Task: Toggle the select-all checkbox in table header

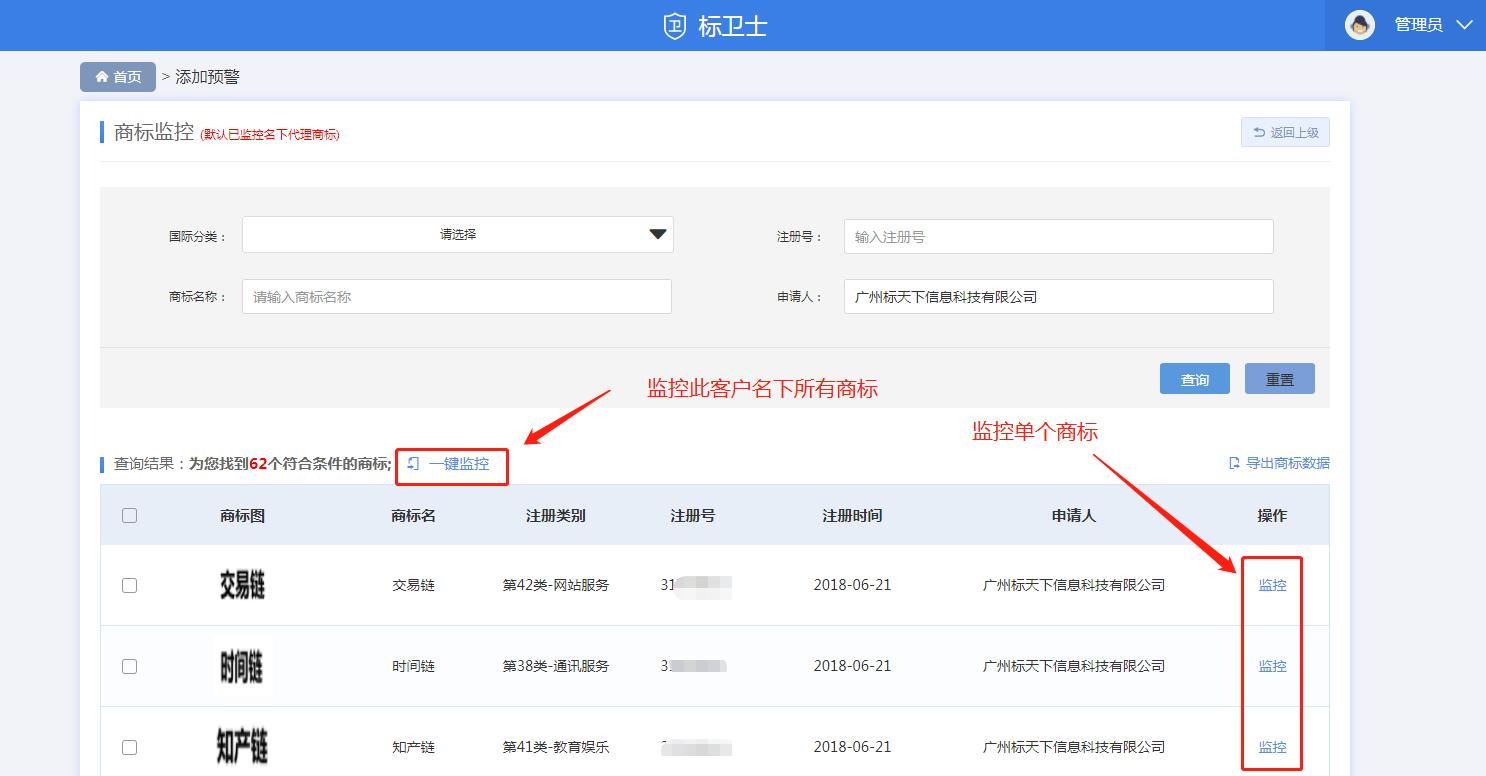Action: (x=129, y=514)
